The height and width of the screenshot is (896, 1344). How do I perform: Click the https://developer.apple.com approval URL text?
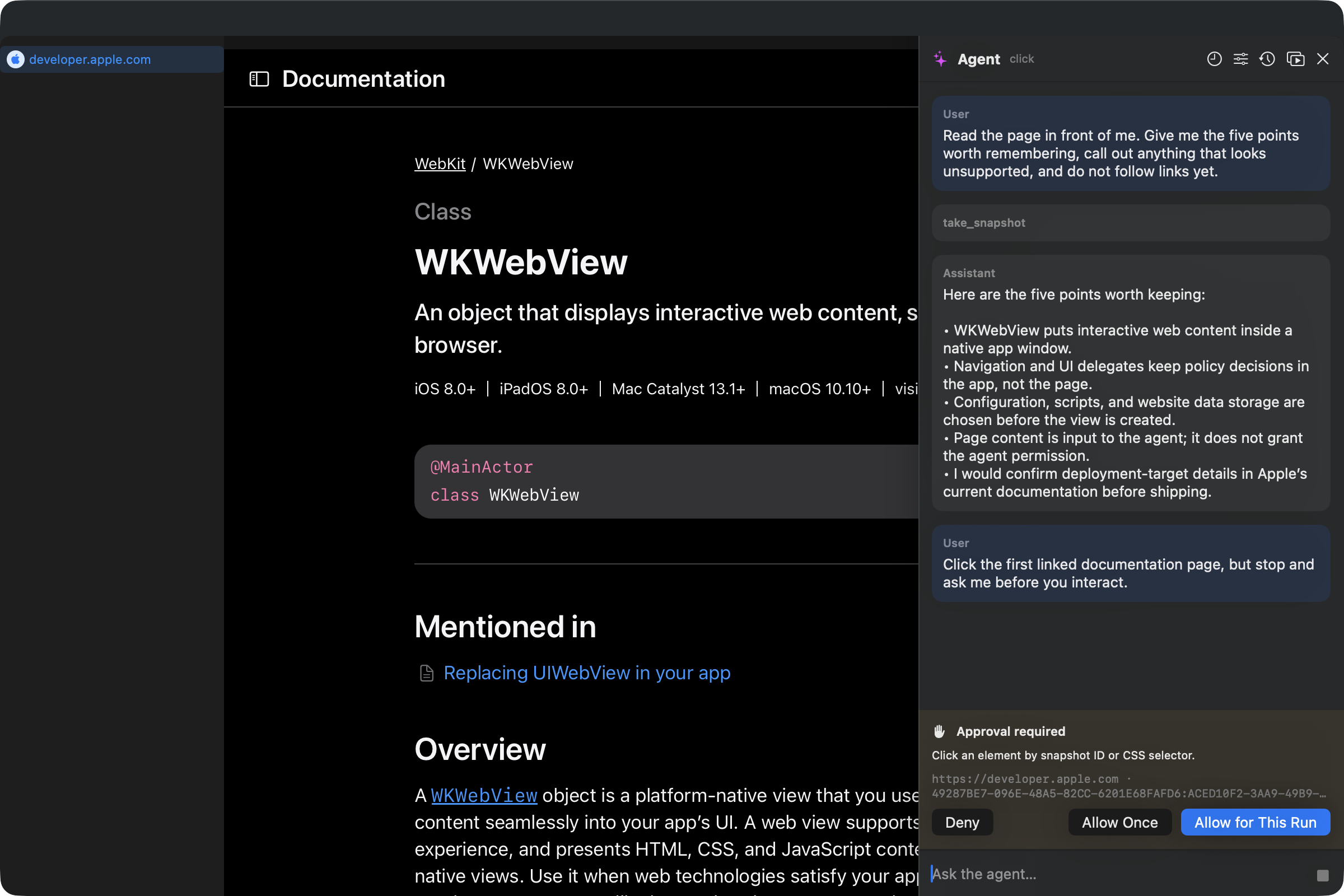click(1025, 779)
